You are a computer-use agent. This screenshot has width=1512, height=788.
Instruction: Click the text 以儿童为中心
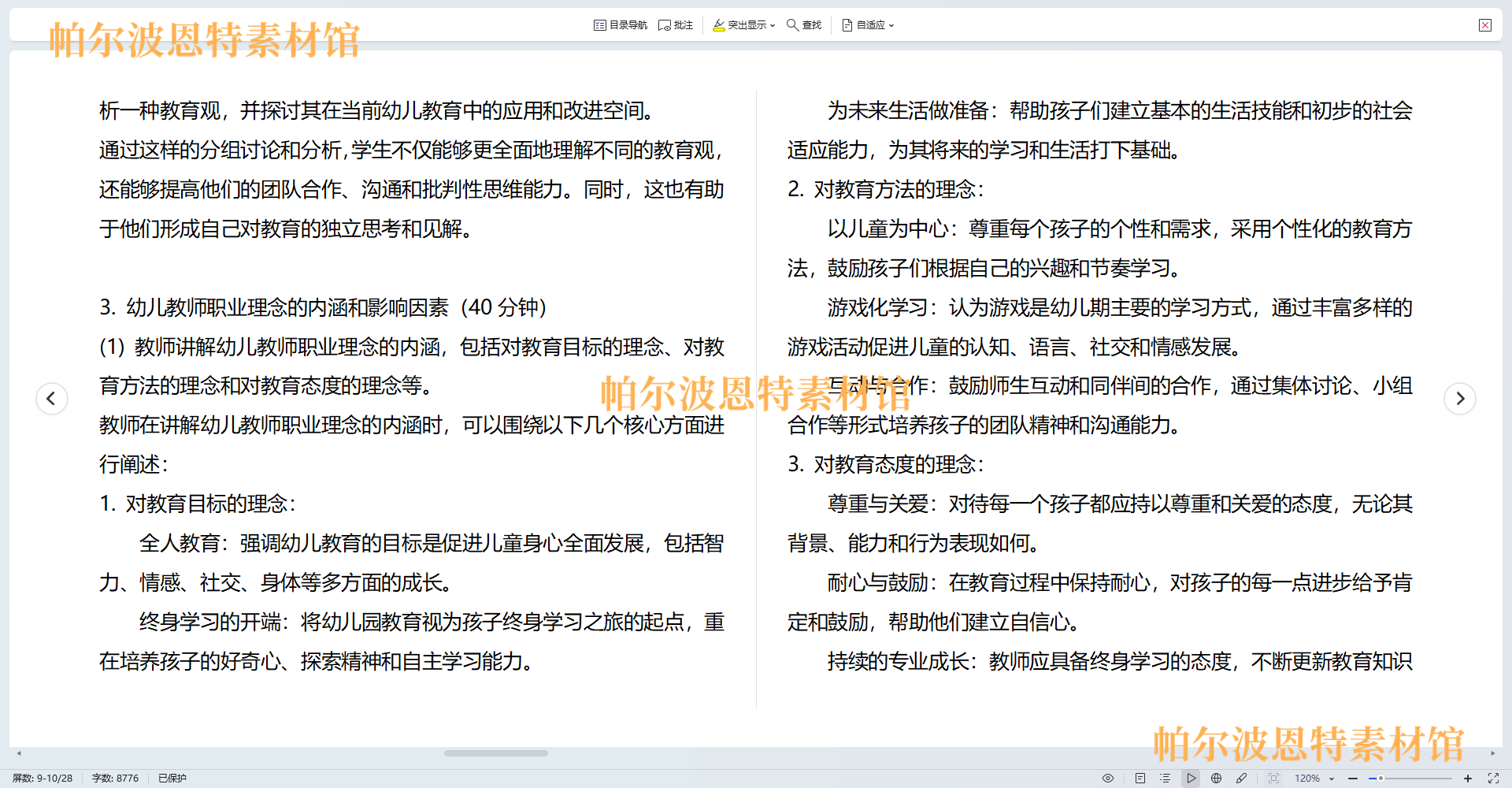888,229
